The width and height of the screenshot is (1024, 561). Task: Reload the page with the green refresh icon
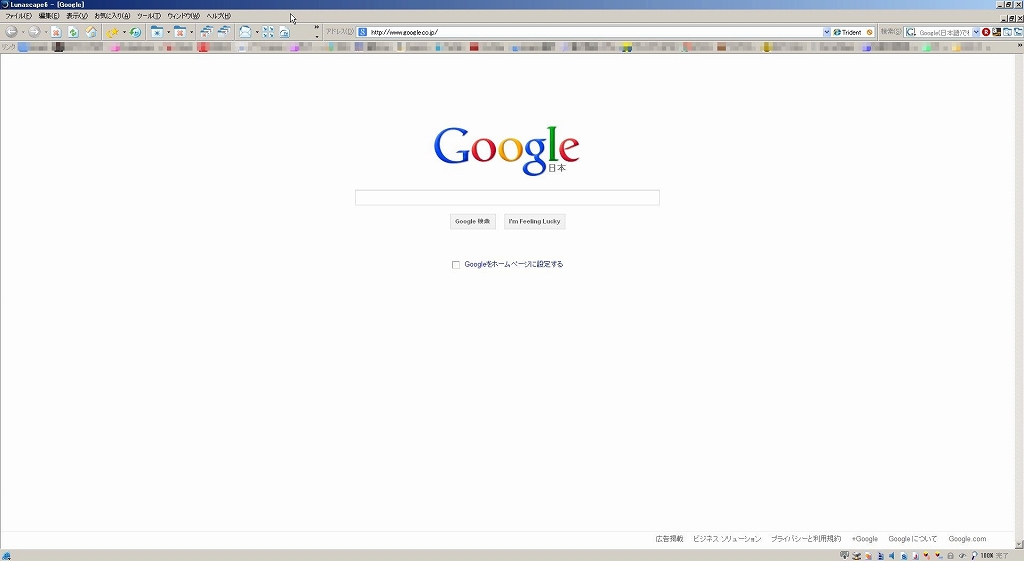pos(73,32)
